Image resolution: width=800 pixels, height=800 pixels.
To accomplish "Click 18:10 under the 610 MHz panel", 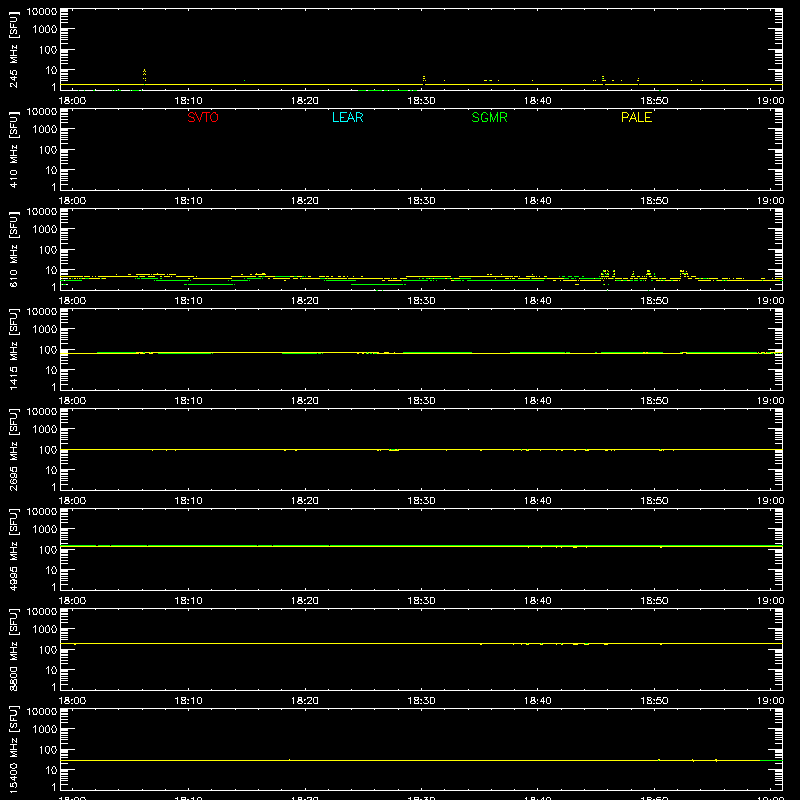I will point(188,301).
